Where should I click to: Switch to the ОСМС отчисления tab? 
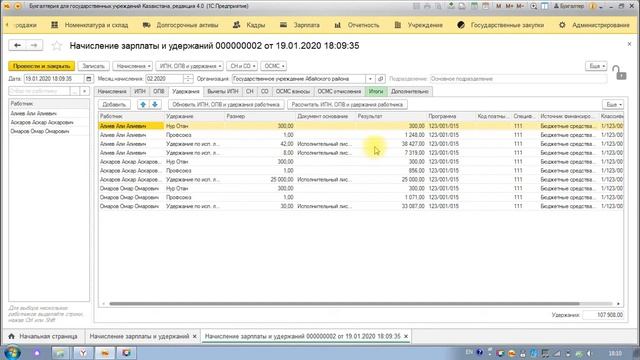tap(339, 91)
